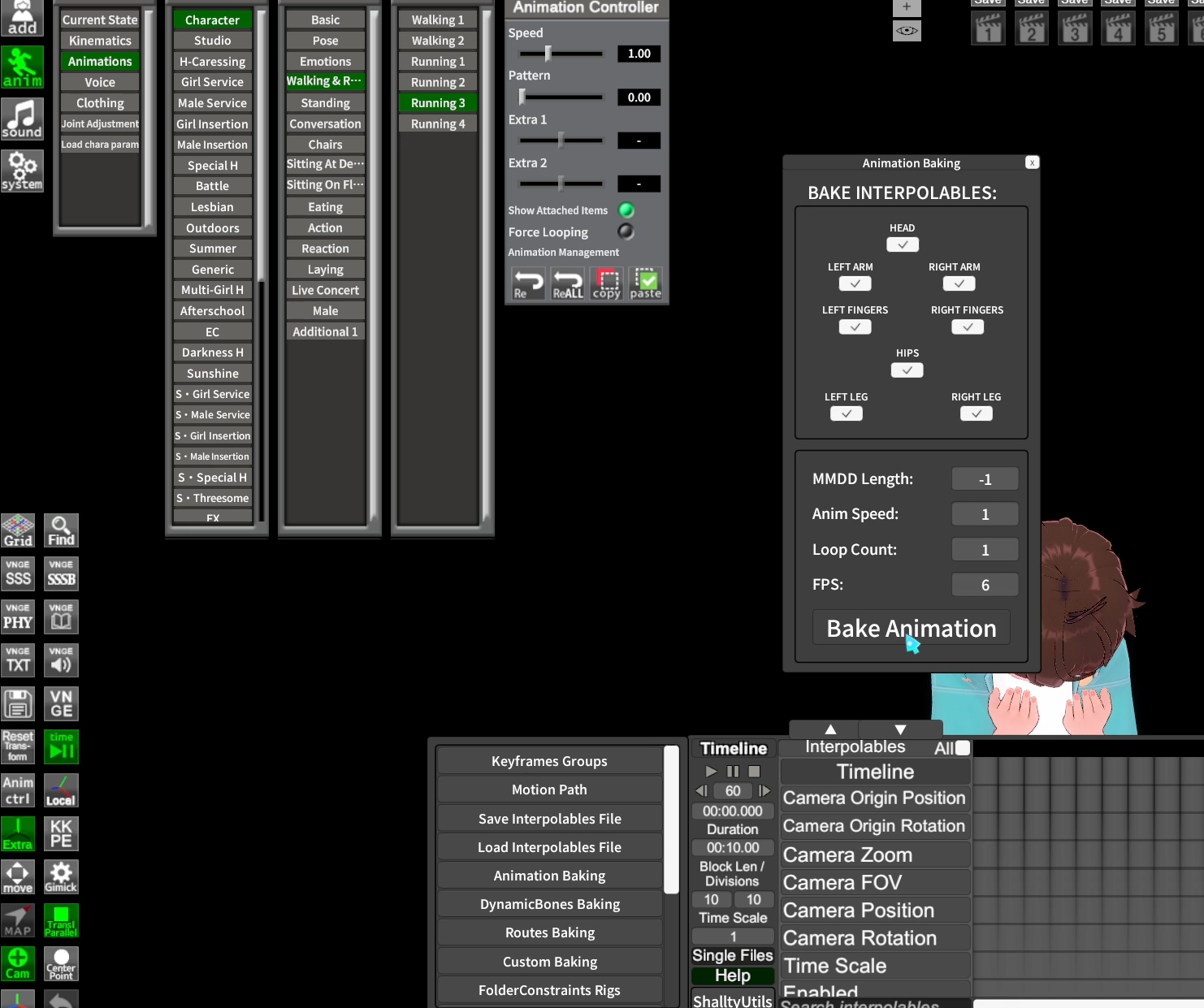Toggle Force Looping indicator
1204x1008 pixels.
coord(626,231)
